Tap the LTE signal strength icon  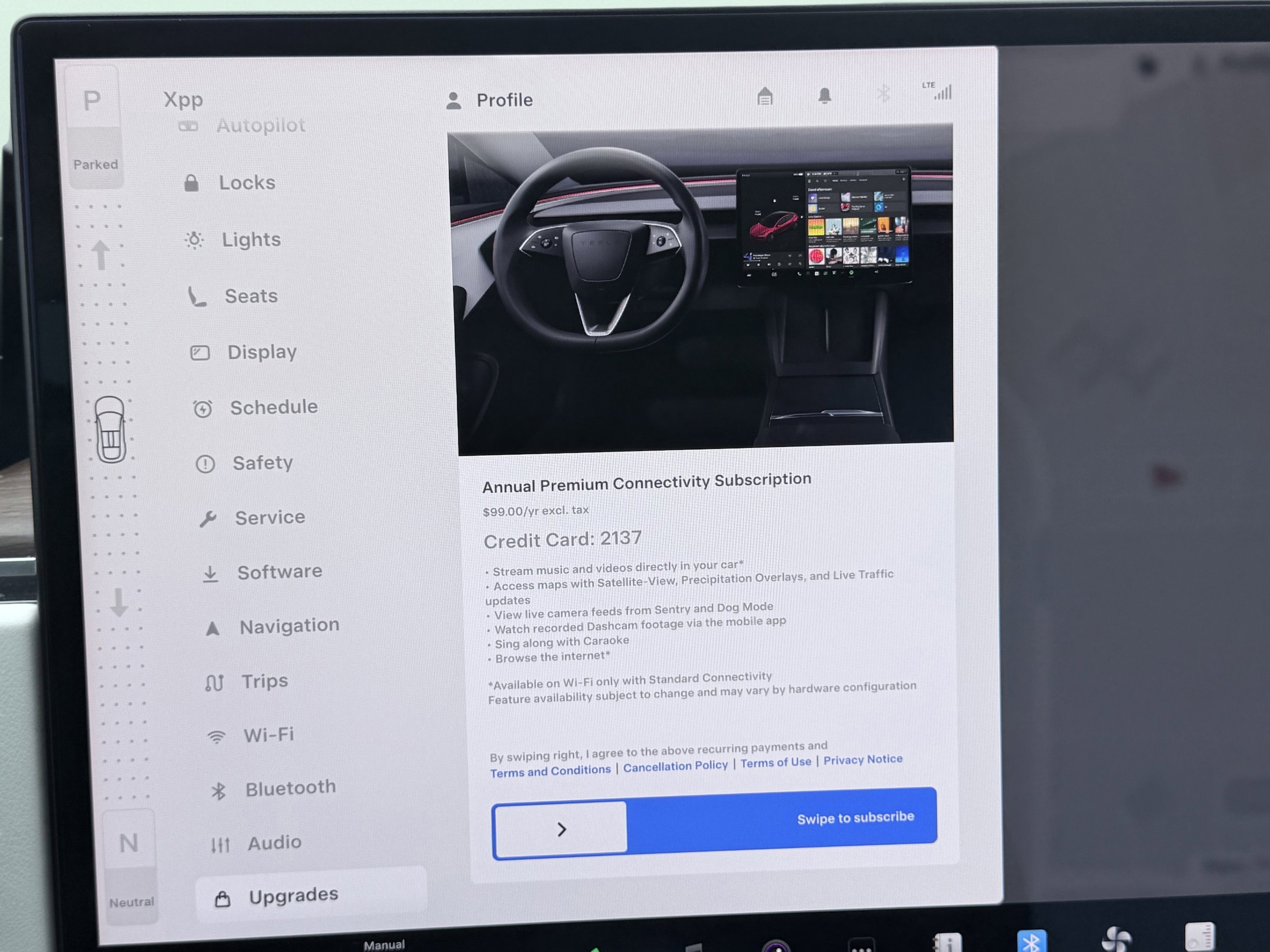click(x=939, y=91)
